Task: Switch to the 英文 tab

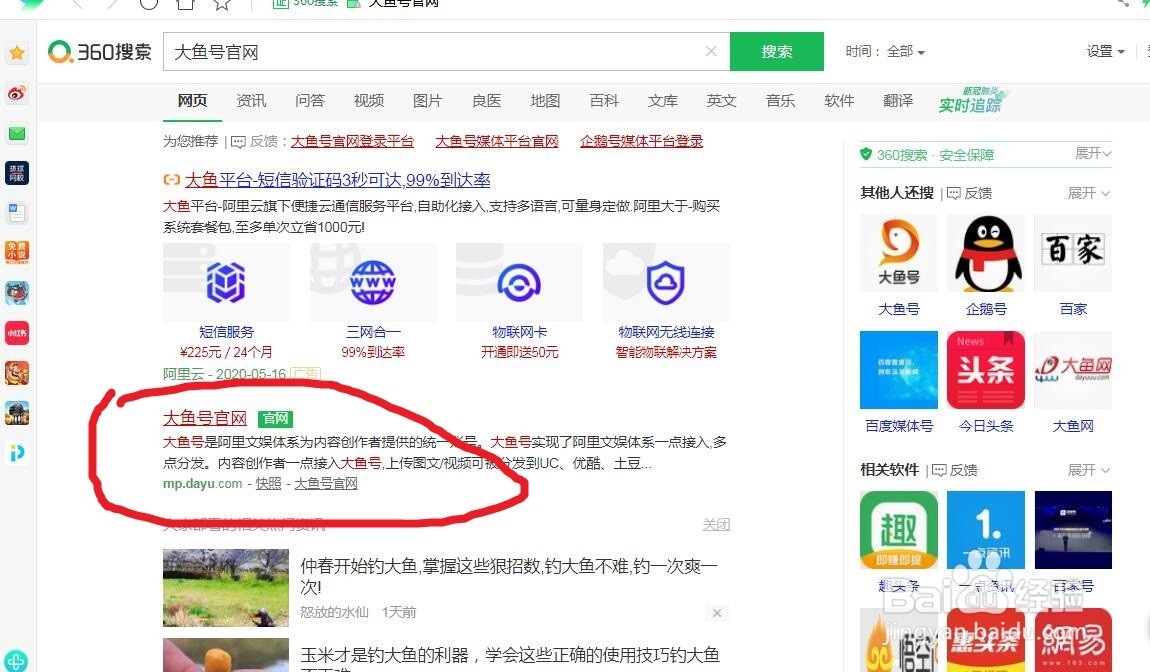Action: [721, 101]
